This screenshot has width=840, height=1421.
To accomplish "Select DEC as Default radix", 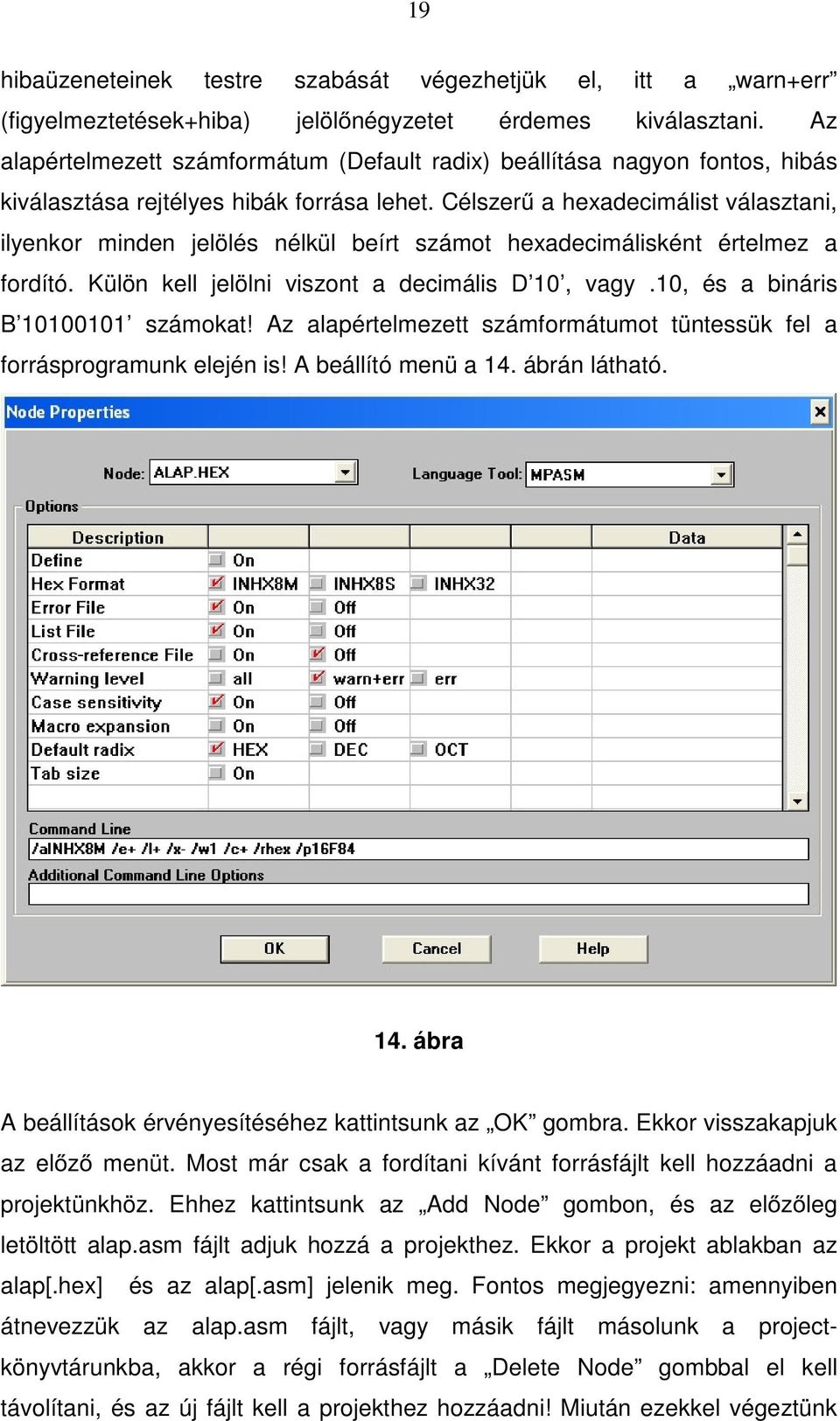I will coord(318,749).
